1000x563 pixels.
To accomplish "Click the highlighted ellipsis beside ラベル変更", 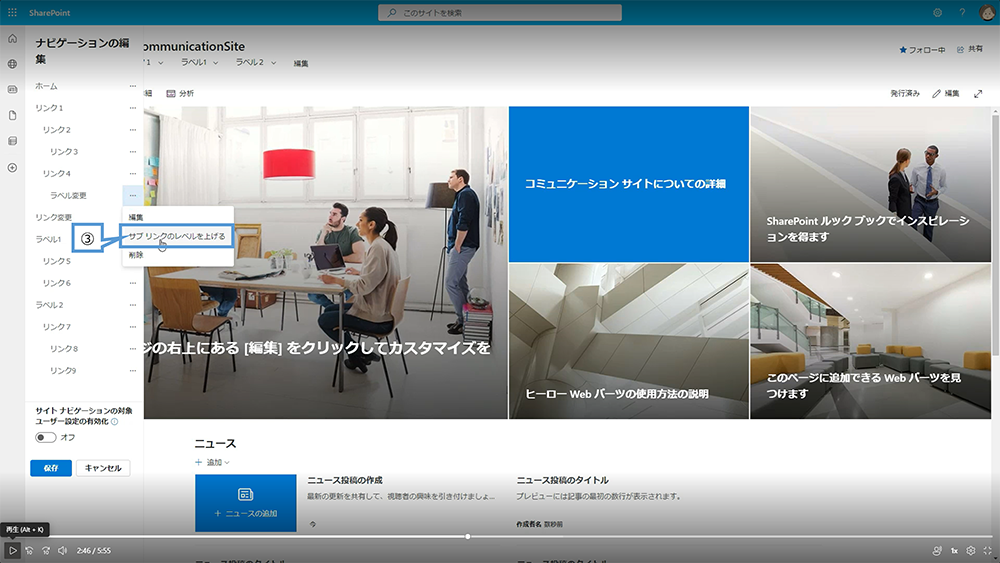I will pos(133,195).
